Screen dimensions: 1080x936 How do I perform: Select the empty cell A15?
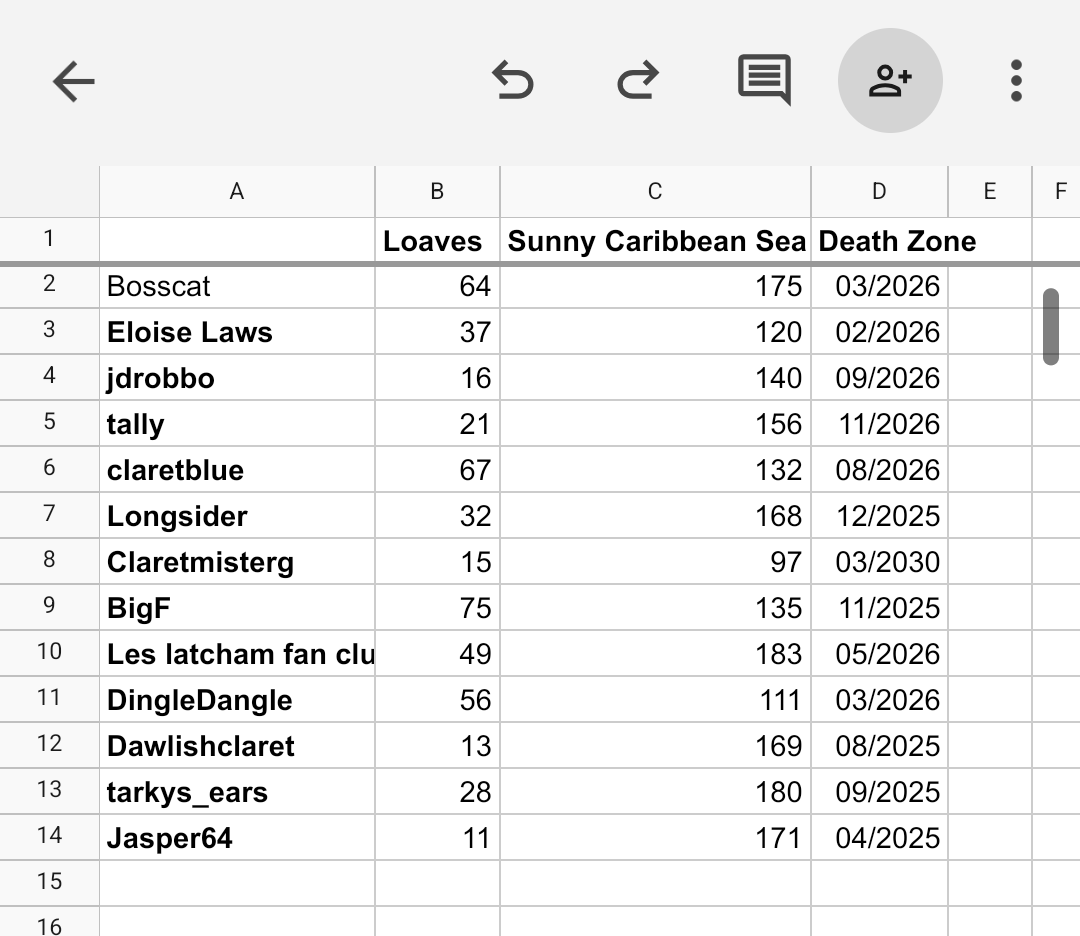[237, 883]
